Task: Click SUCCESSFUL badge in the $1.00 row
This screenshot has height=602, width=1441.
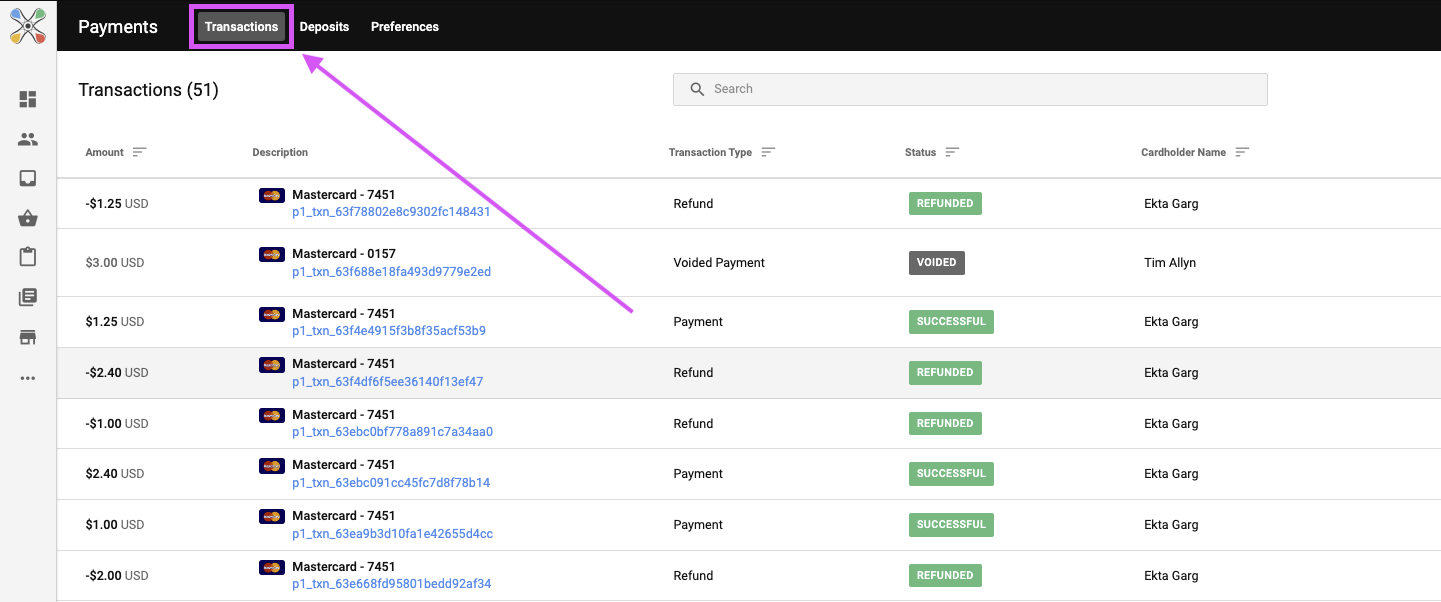Action: click(x=951, y=525)
